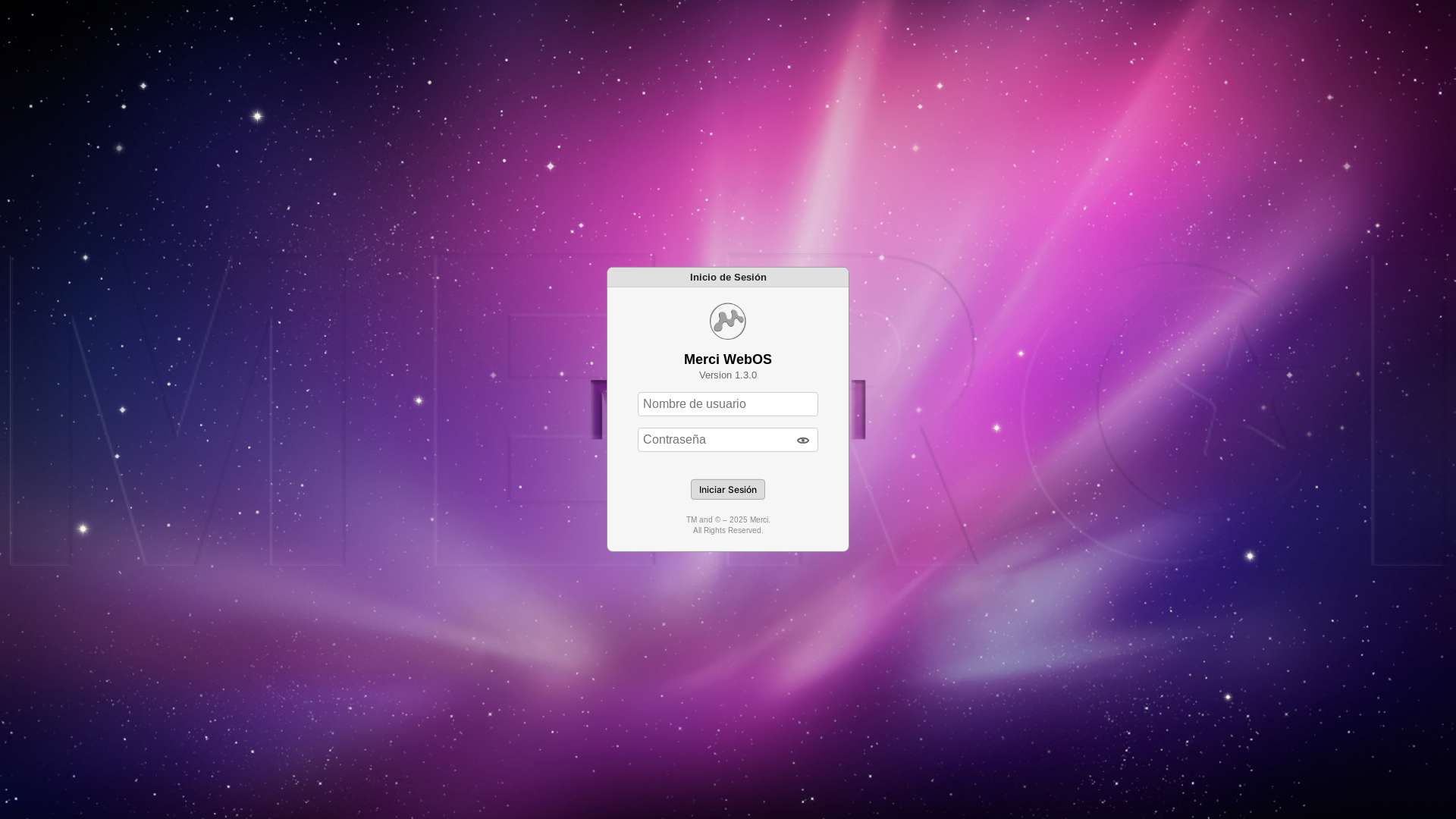1456x819 pixels.
Task: Click the Version 1.3.0 label
Action: coord(727,375)
